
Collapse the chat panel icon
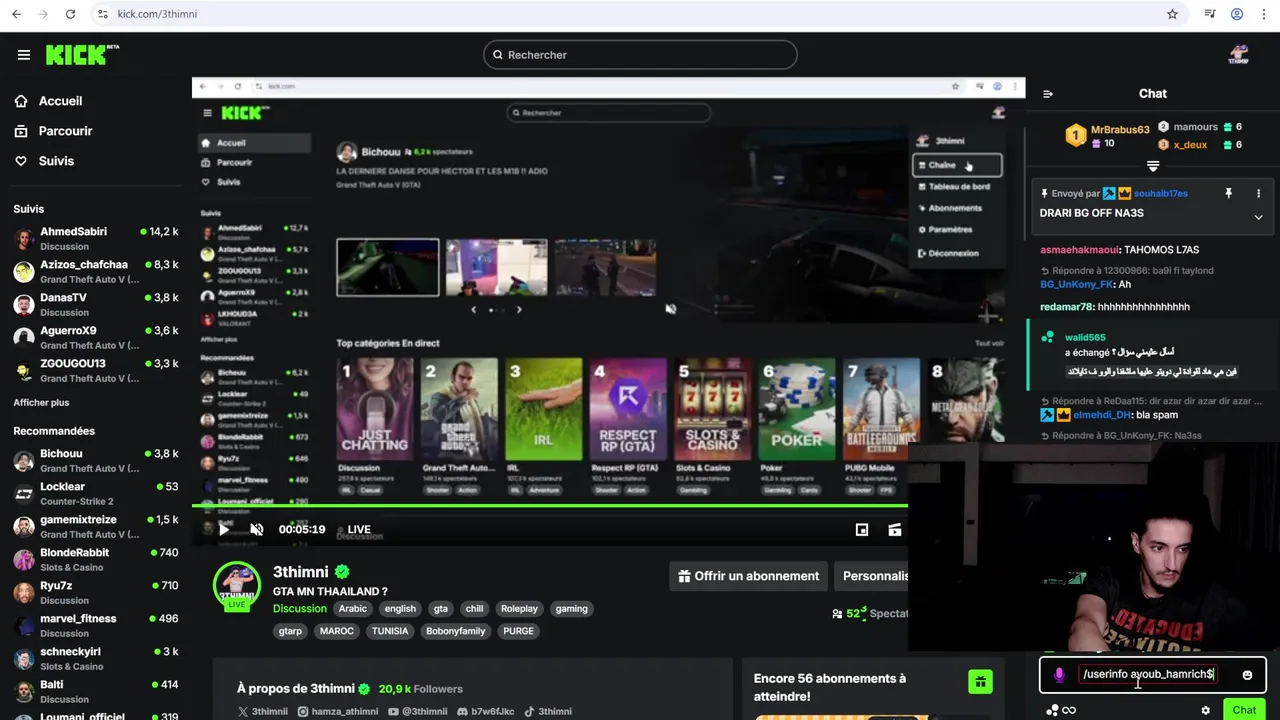click(x=1048, y=94)
